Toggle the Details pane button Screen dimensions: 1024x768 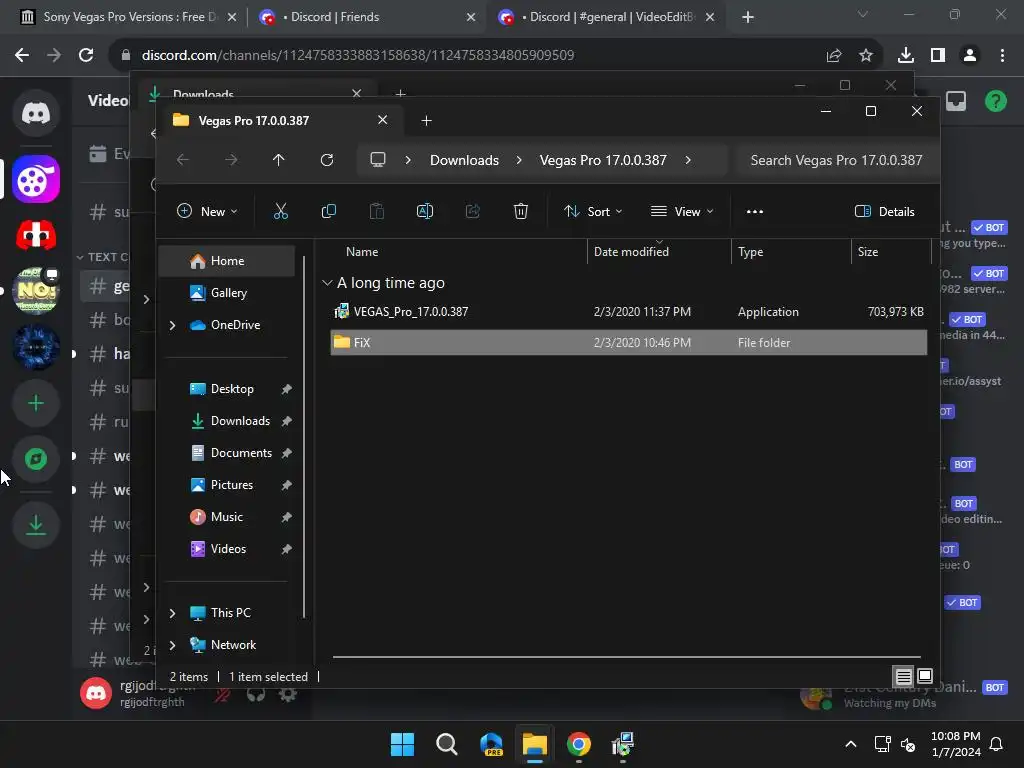[884, 211]
